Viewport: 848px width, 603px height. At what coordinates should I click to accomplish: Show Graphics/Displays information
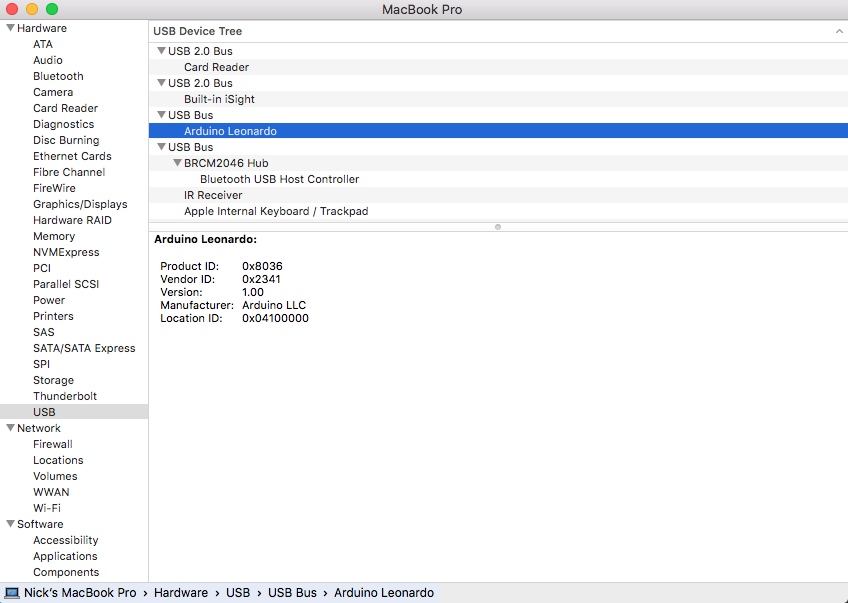point(80,204)
